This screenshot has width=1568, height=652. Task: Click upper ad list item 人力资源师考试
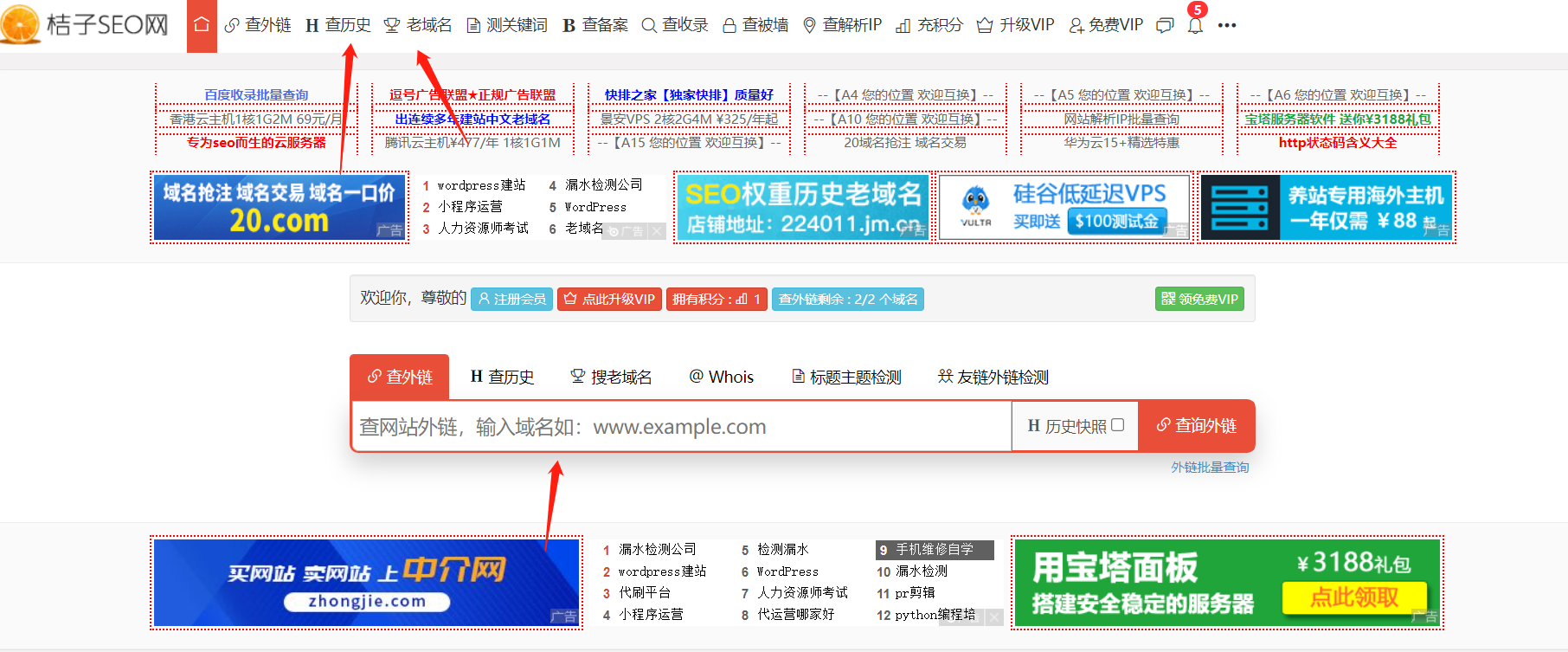[483, 228]
